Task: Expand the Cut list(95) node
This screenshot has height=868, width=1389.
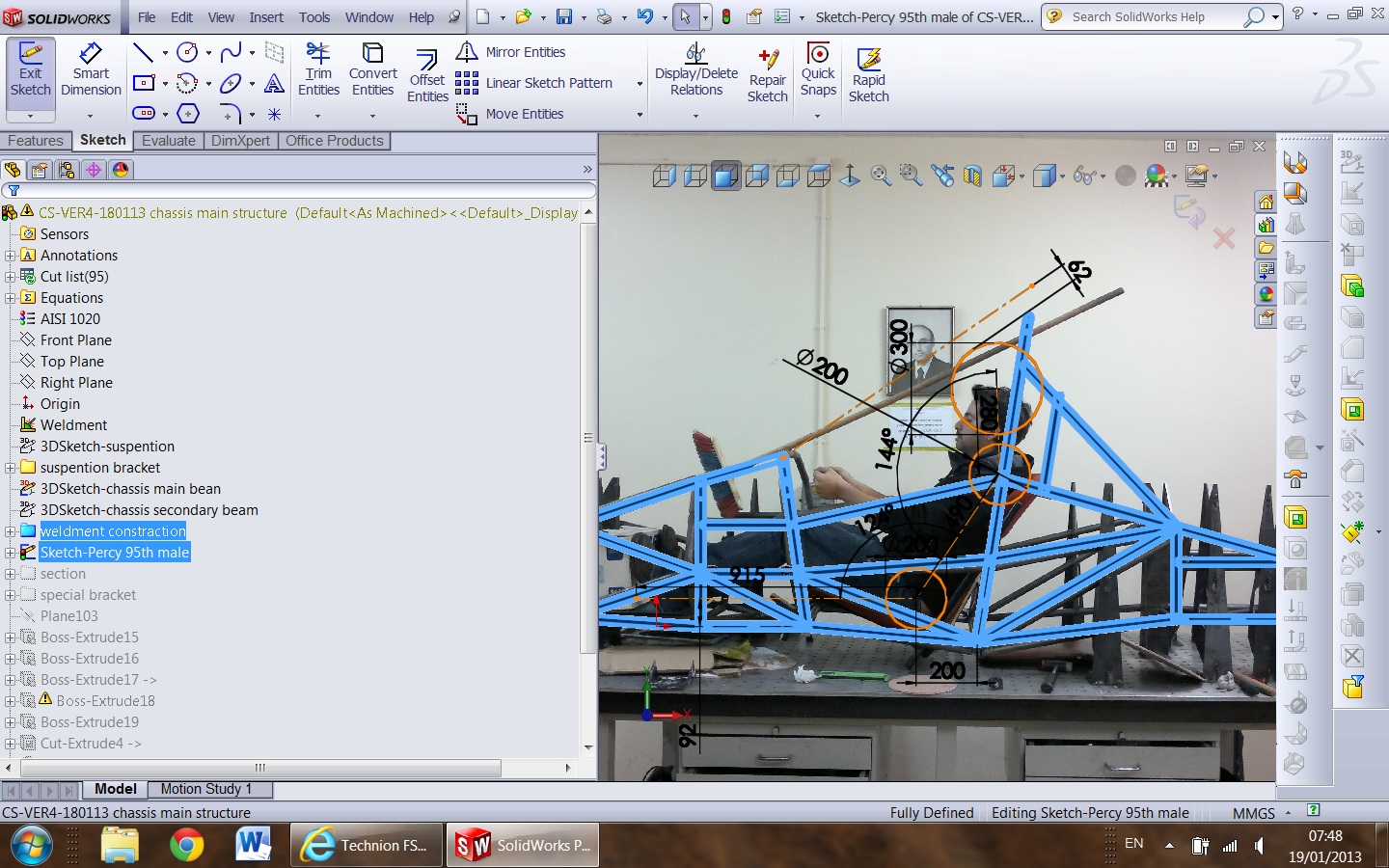Action: pos(10,277)
